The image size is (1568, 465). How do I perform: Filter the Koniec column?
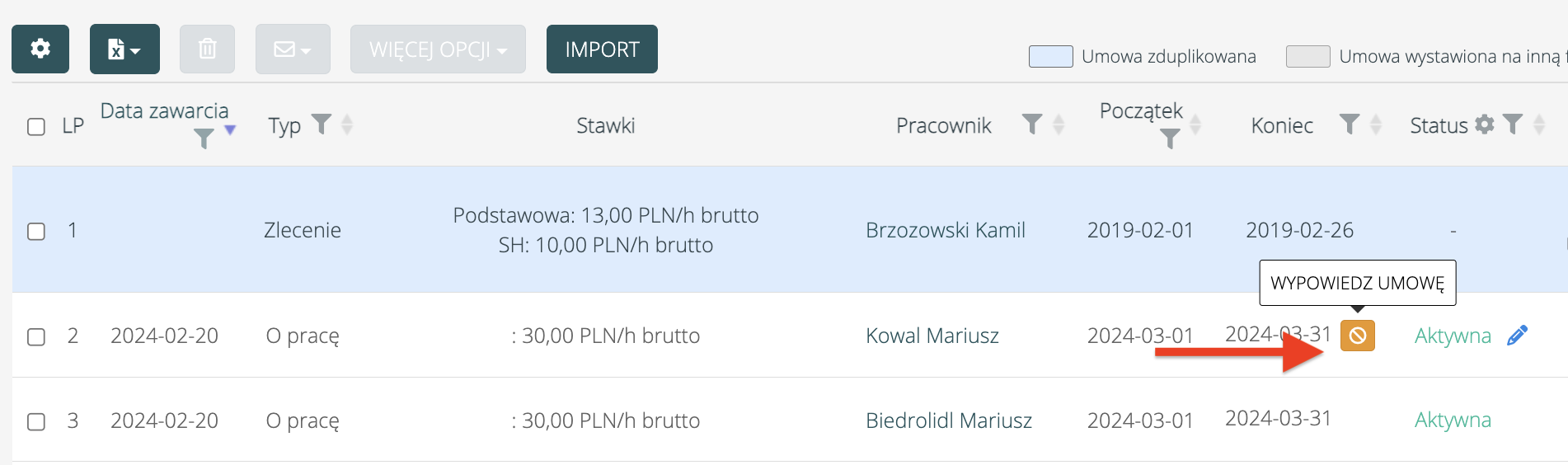tap(1349, 124)
